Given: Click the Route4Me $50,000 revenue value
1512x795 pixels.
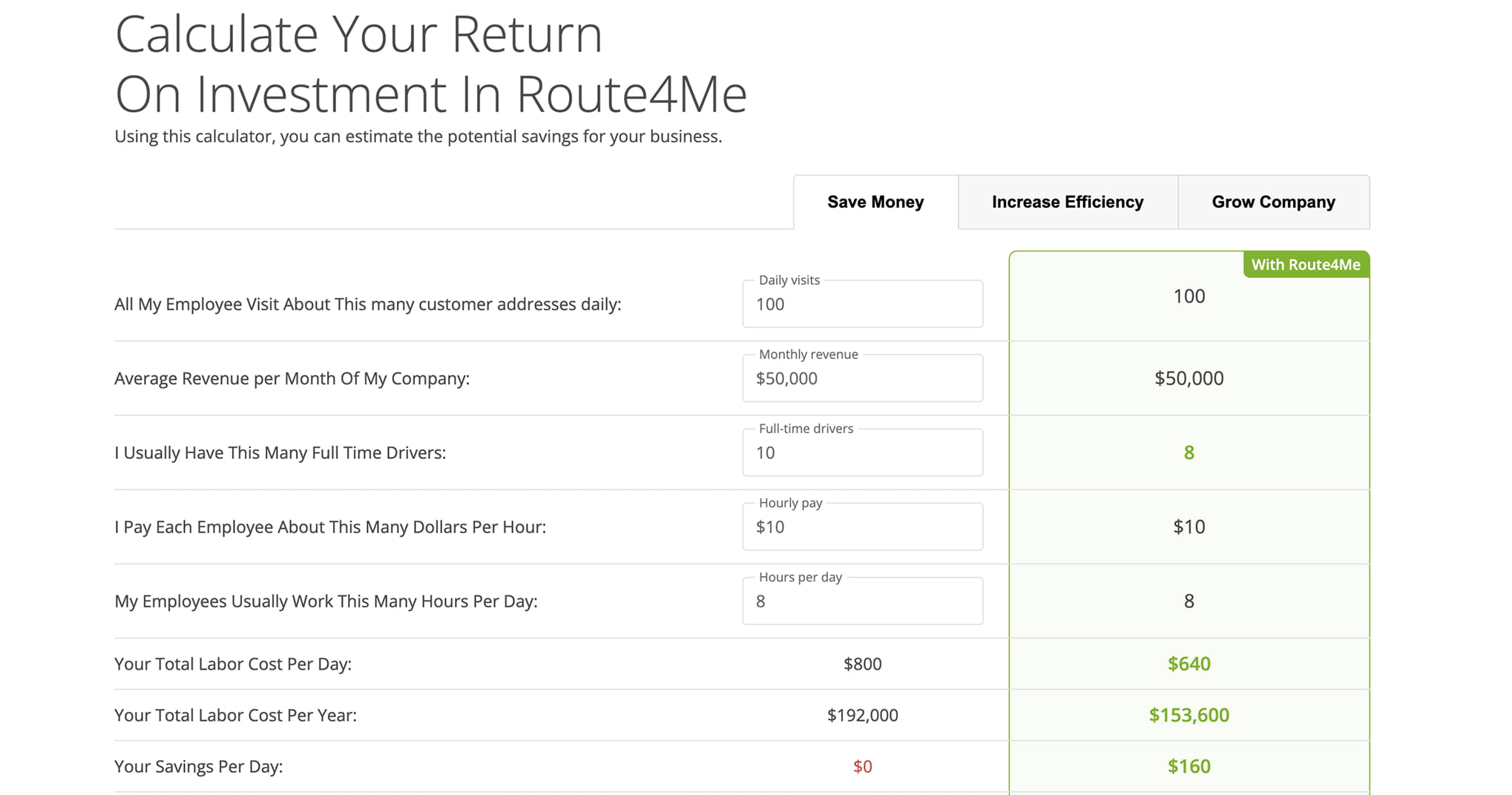Looking at the screenshot, I should [x=1189, y=378].
